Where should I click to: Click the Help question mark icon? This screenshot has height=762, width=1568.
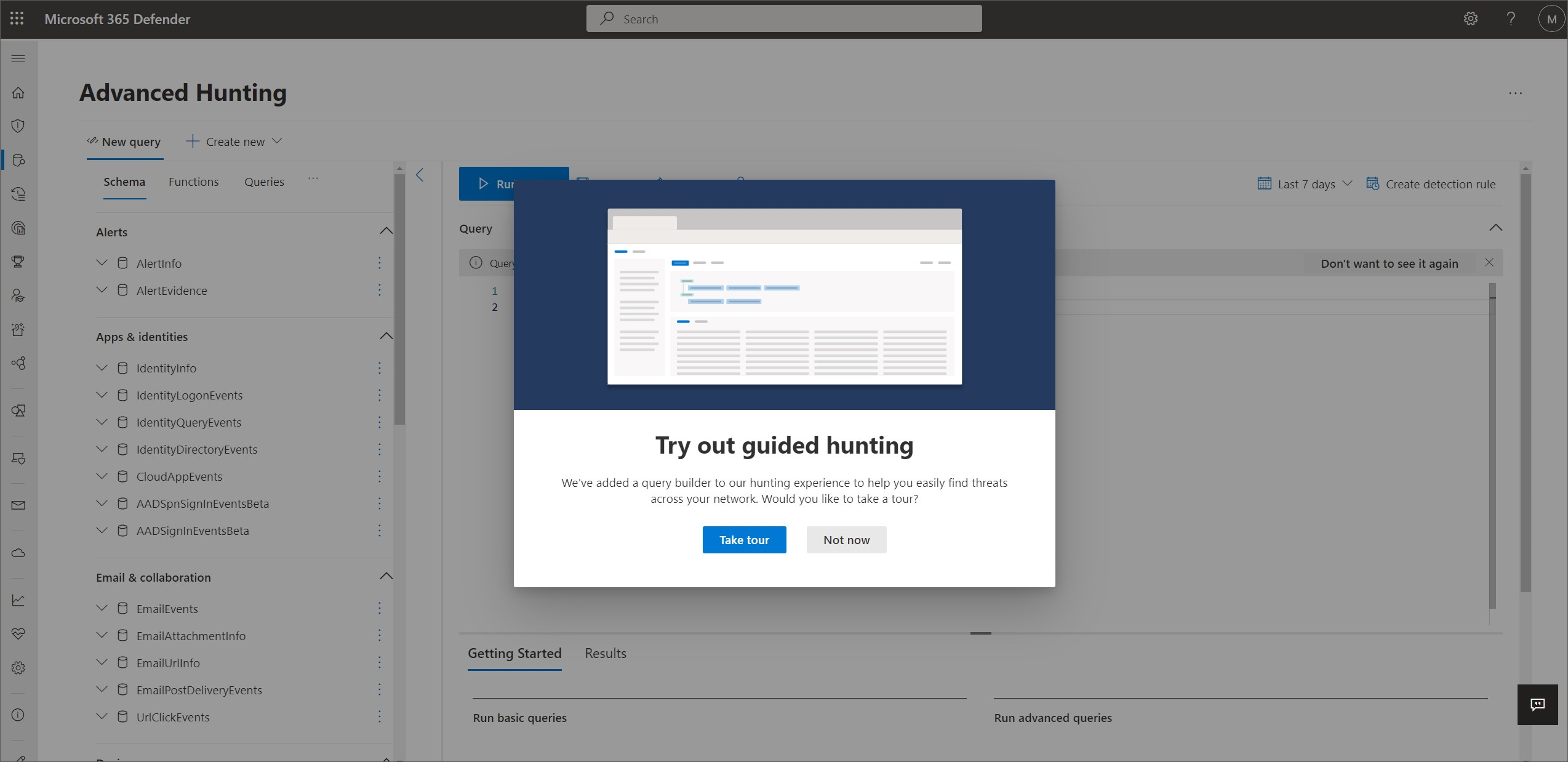[x=1511, y=18]
